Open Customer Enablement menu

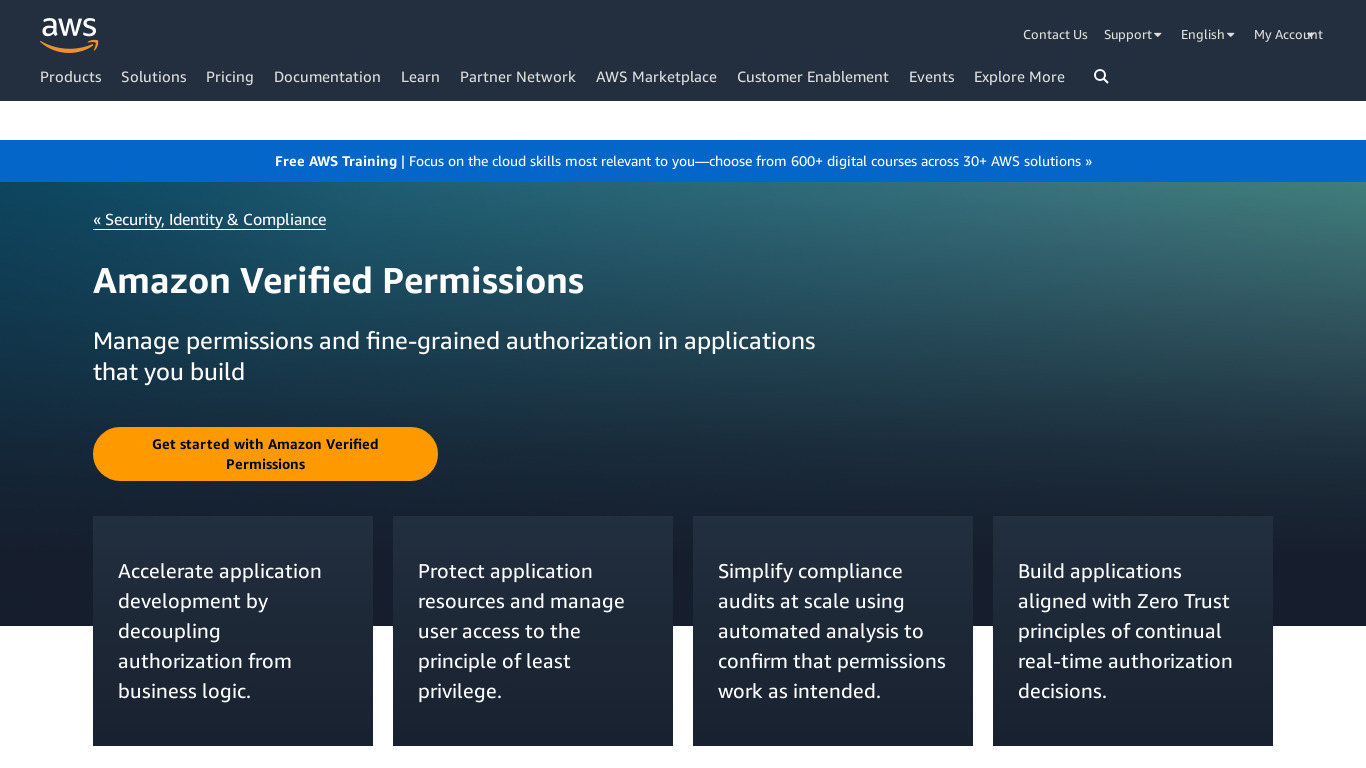point(813,77)
